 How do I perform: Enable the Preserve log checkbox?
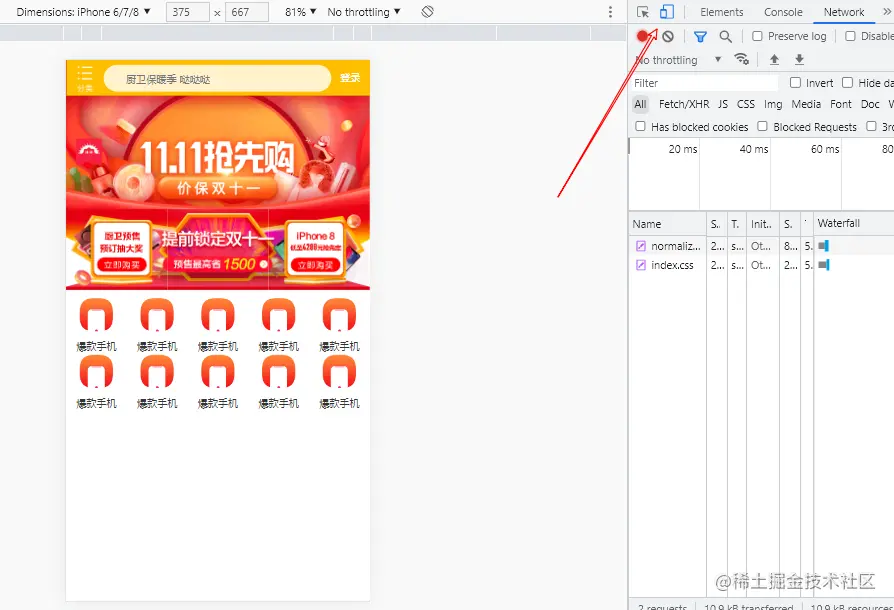(757, 36)
